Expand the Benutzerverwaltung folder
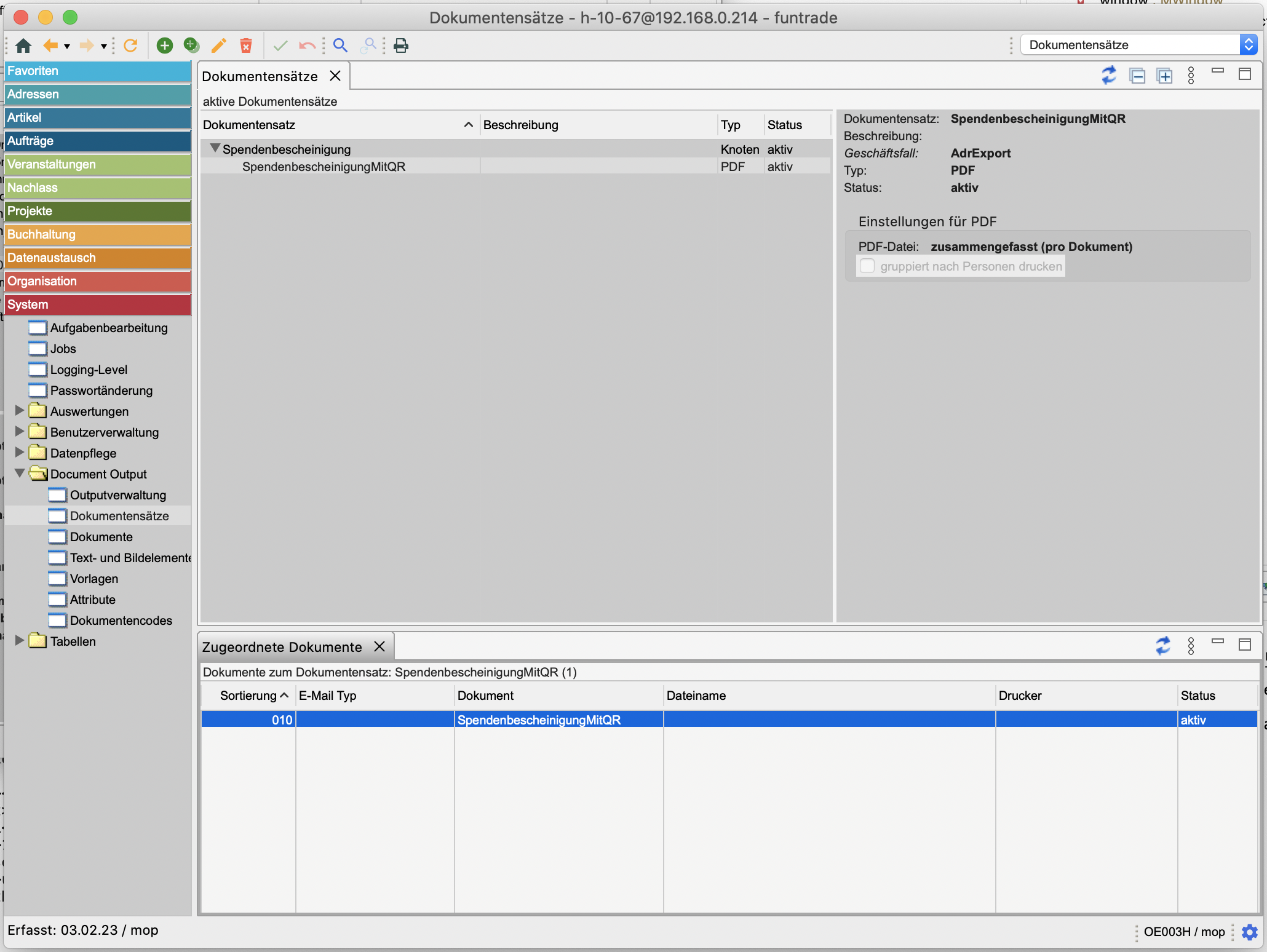Viewport: 1267px width, 952px height. 20,432
